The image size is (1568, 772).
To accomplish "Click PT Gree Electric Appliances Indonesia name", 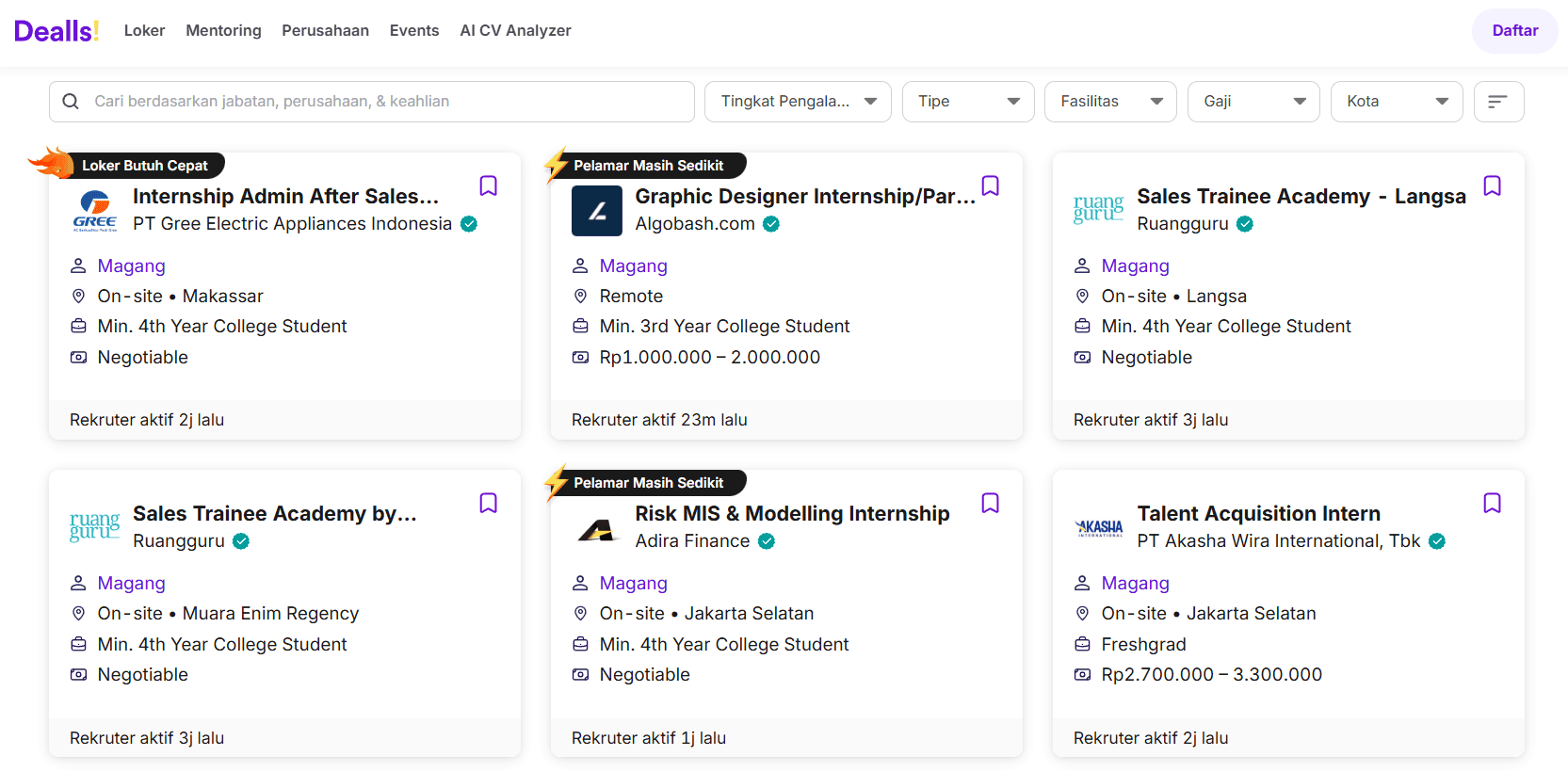I will 292,224.
